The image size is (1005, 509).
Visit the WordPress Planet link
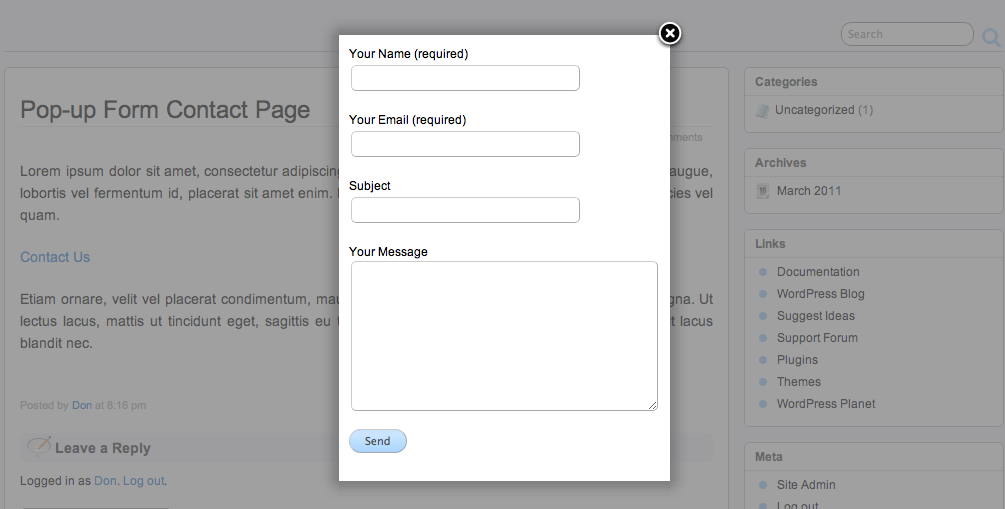(x=826, y=404)
